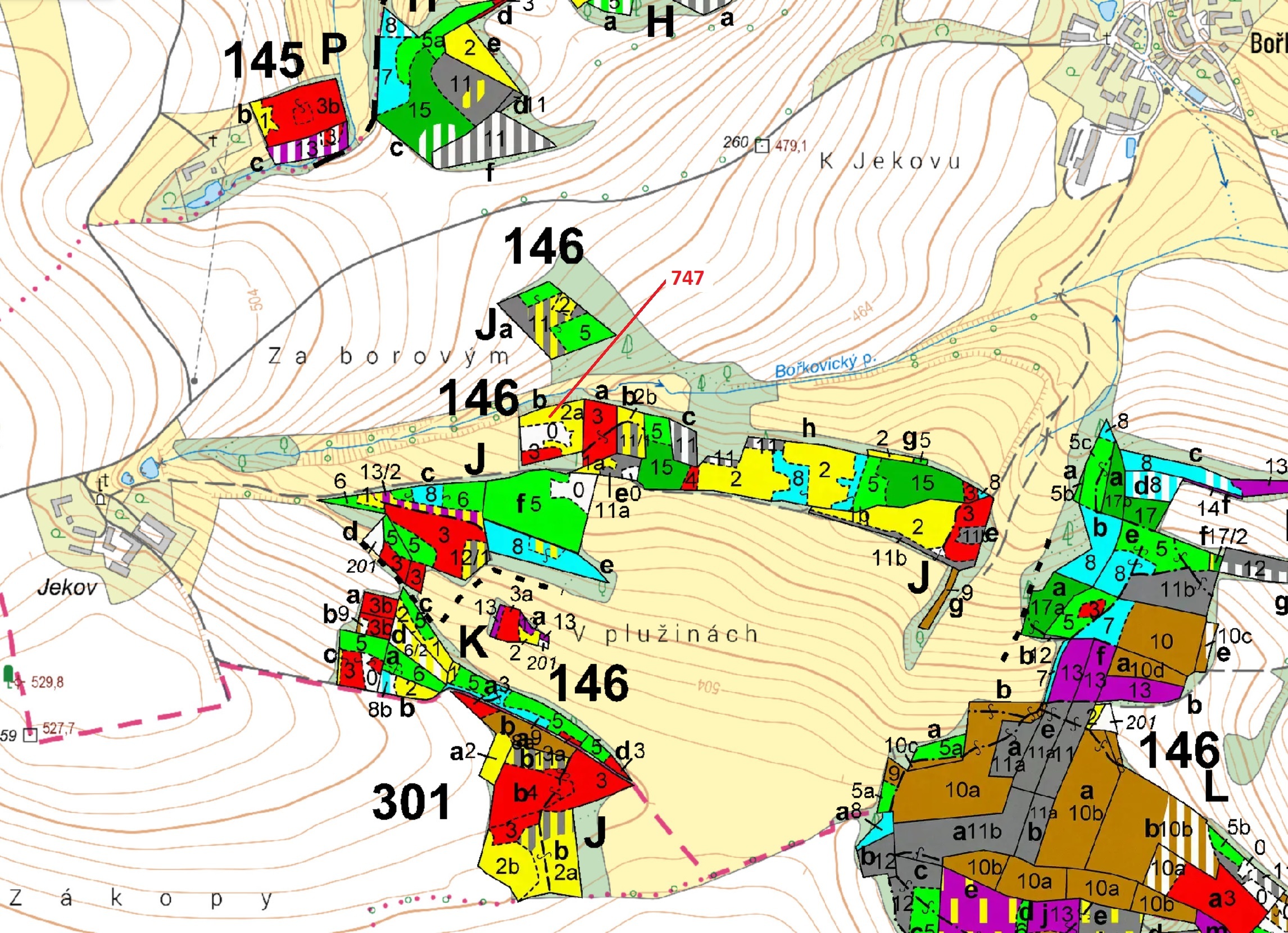
Task: Click the Jekov settlement label
Action: point(67,587)
